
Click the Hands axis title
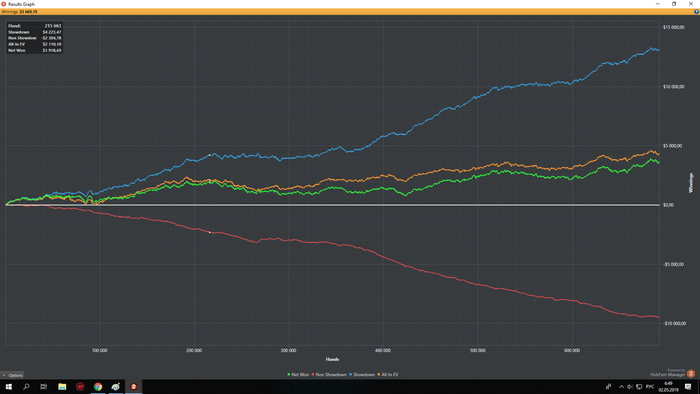tap(332, 359)
